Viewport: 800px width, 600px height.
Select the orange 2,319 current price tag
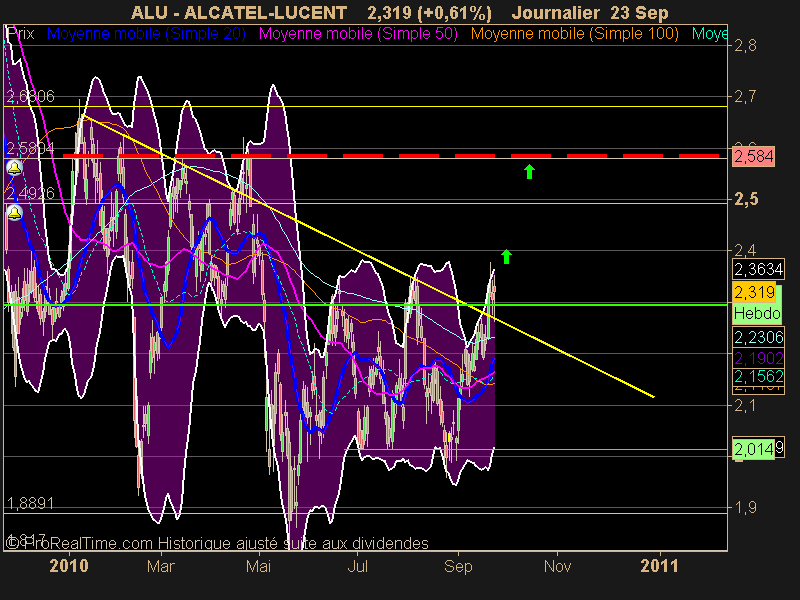click(x=754, y=292)
